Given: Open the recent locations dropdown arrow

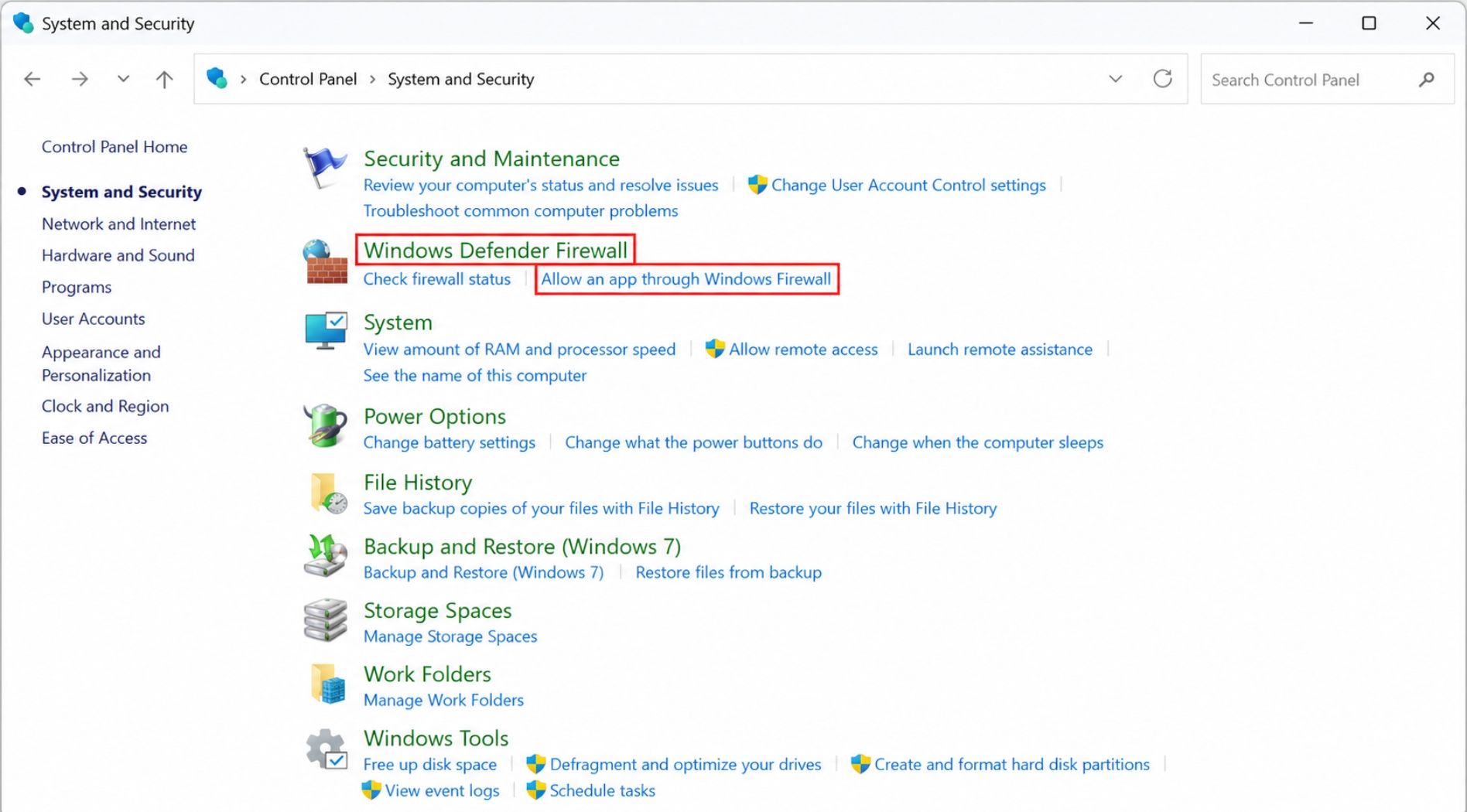Looking at the screenshot, I should coord(123,79).
